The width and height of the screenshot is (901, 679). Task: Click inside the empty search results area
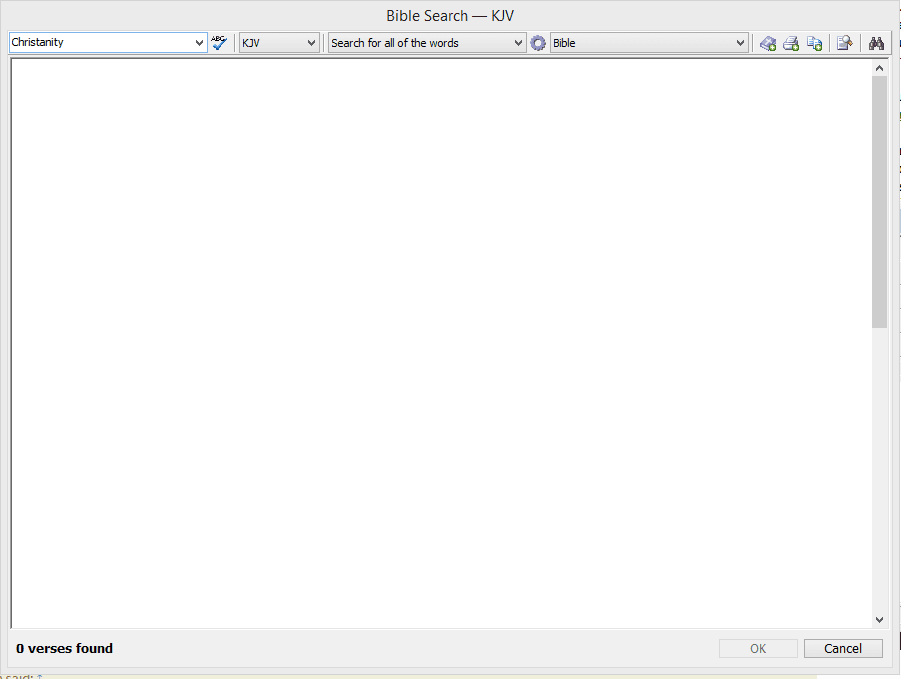[440, 340]
